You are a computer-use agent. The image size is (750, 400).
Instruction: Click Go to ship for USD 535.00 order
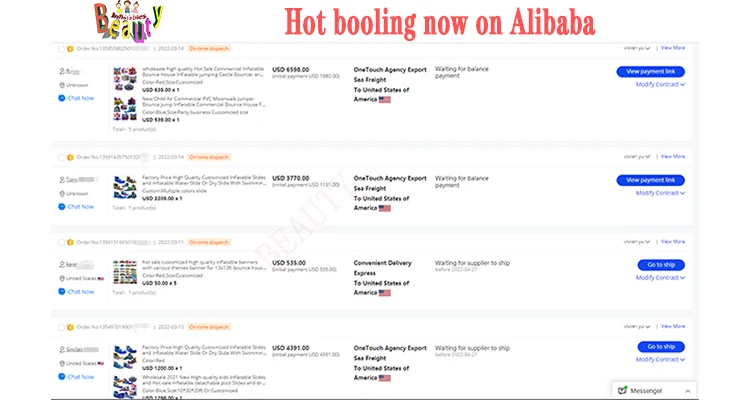tap(661, 265)
